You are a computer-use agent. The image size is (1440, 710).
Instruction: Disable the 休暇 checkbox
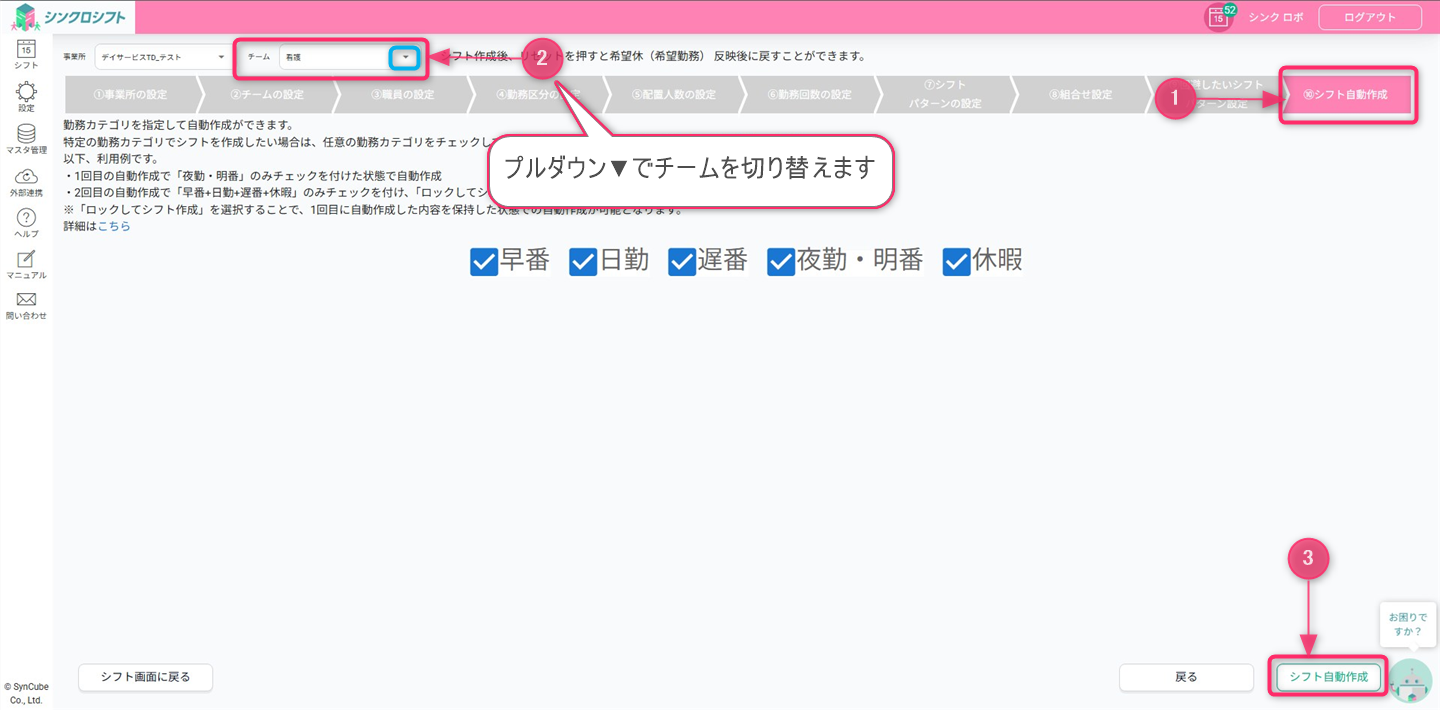click(x=957, y=262)
